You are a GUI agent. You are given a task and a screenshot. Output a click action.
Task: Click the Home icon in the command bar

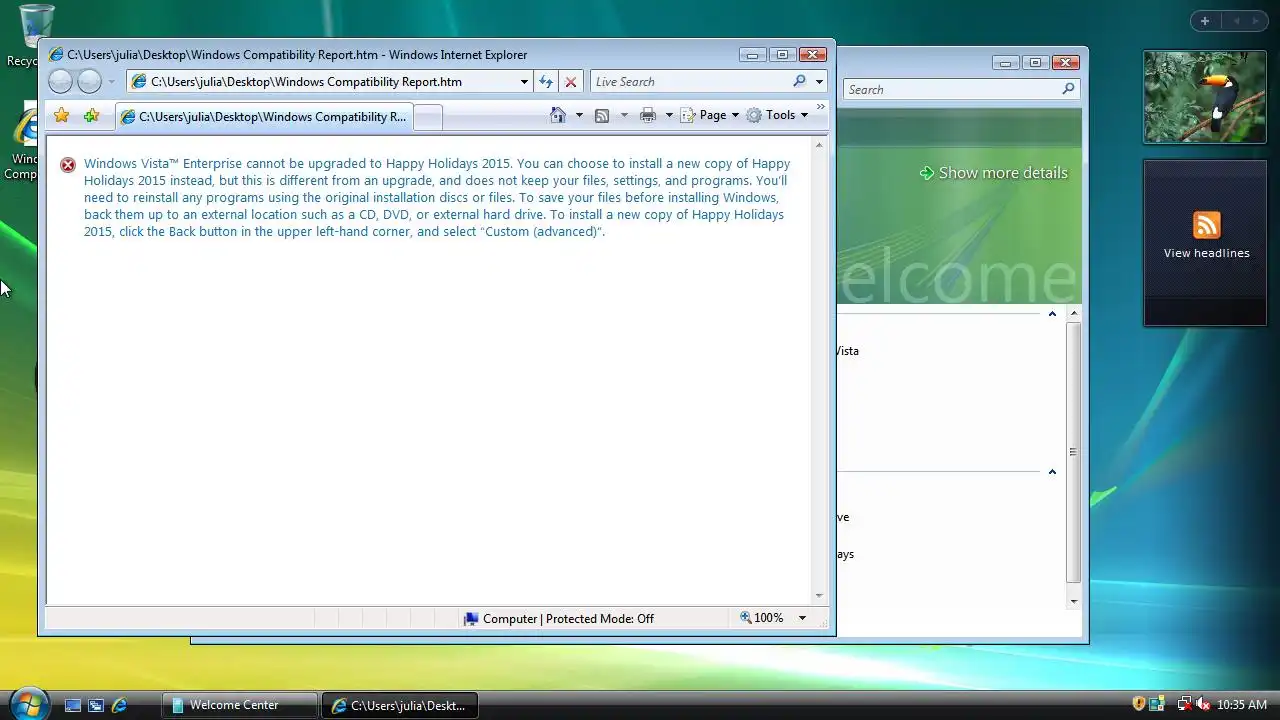tap(558, 115)
